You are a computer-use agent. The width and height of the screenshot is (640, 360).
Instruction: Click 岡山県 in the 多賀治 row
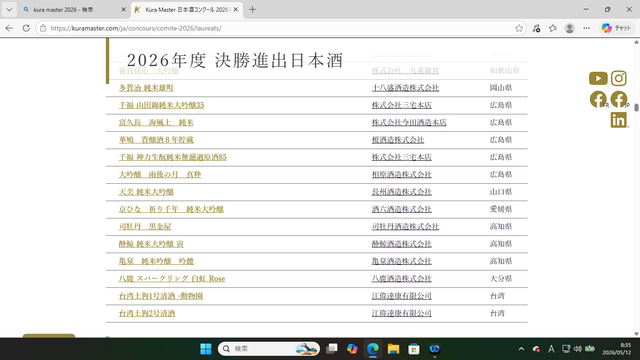[501, 88]
